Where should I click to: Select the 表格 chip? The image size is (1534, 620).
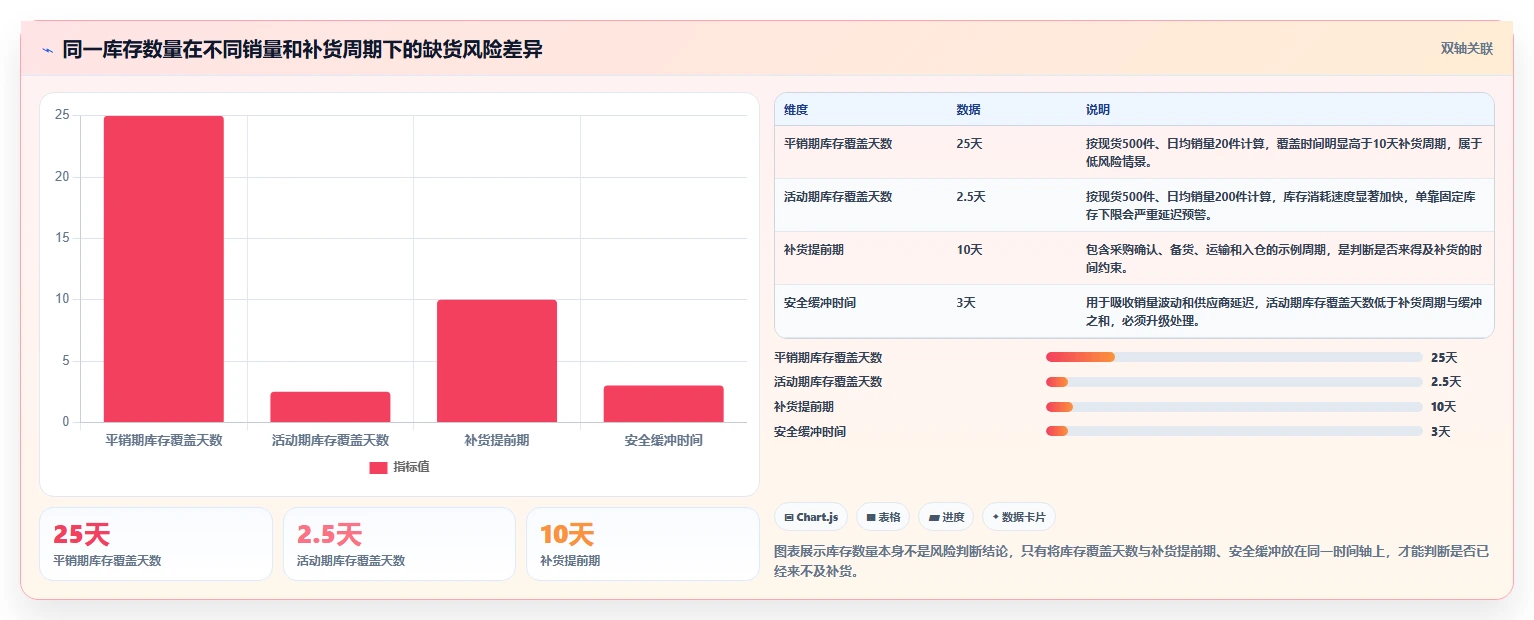click(883, 517)
